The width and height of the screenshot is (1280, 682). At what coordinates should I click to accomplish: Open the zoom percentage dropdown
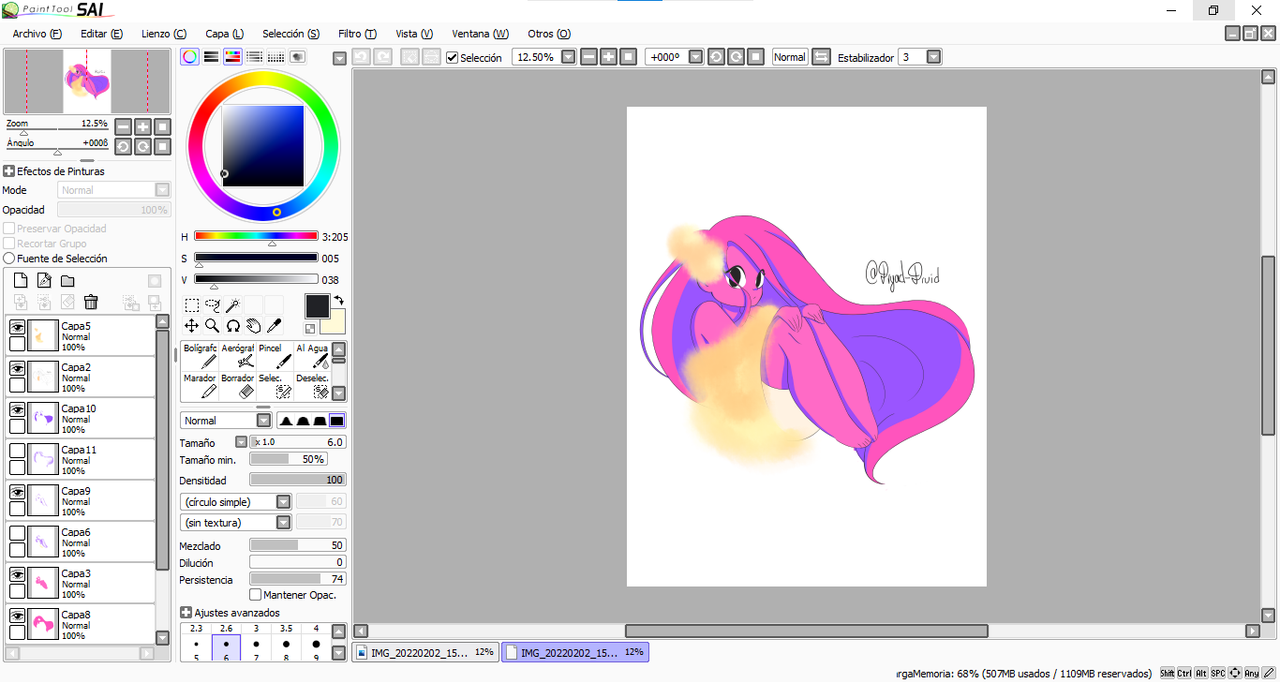[568, 57]
